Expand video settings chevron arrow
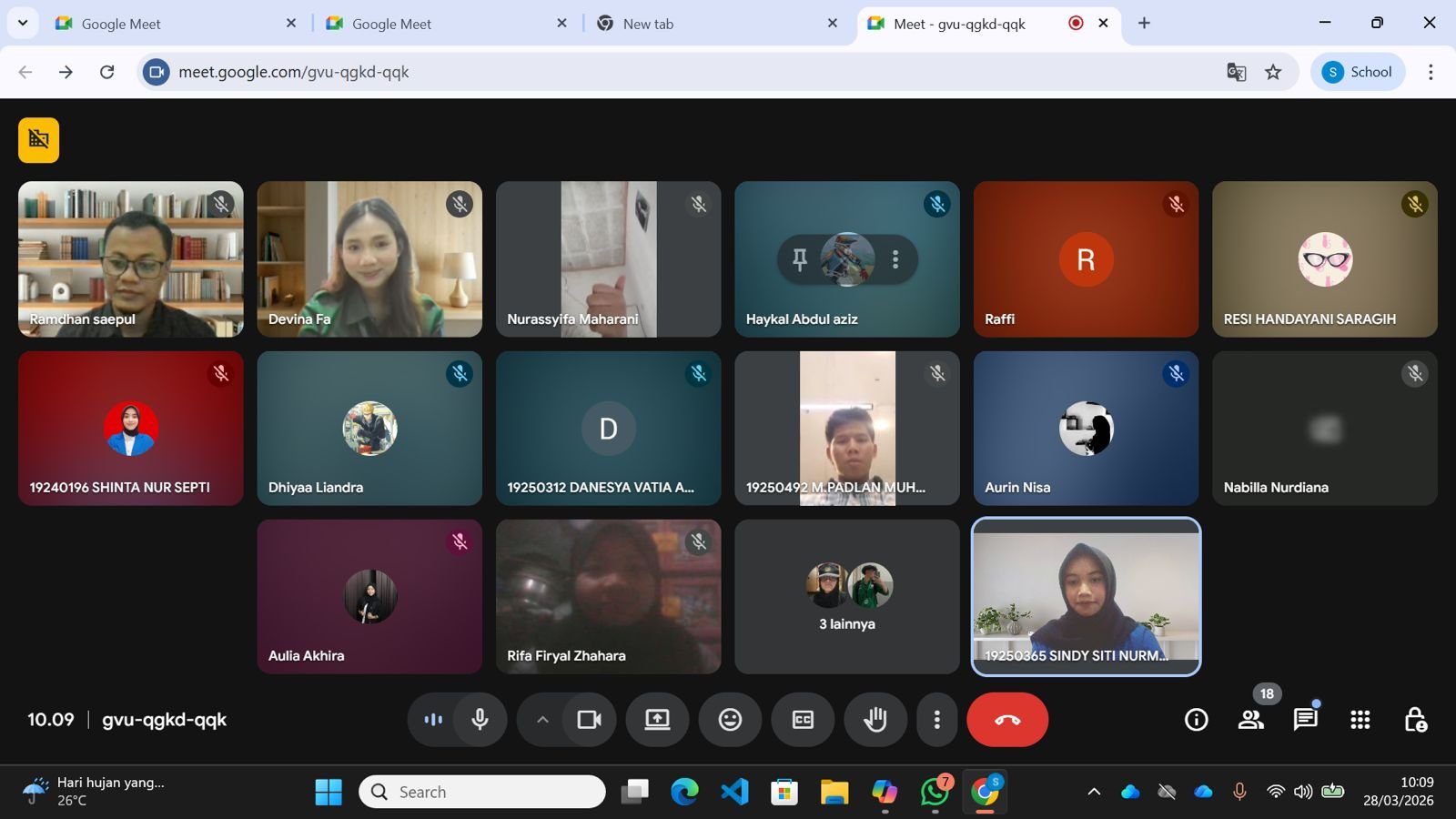 coord(542,720)
